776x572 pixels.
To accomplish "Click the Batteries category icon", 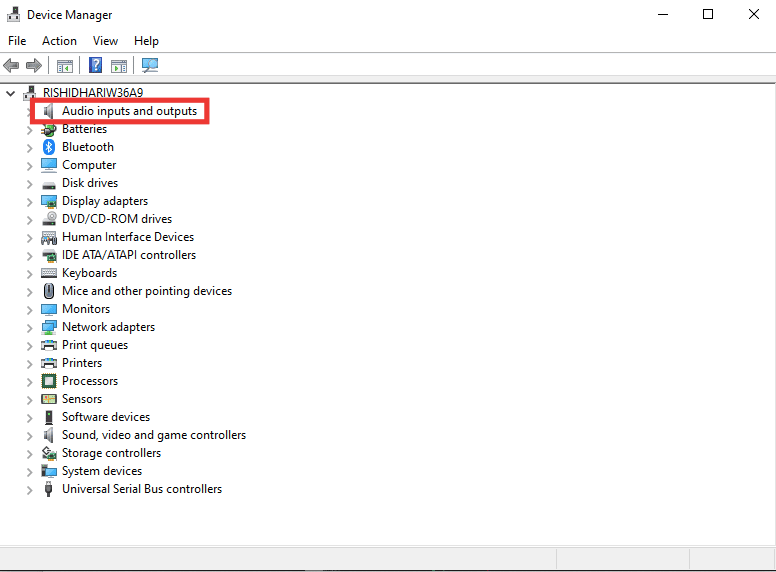I will tap(48, 129).
